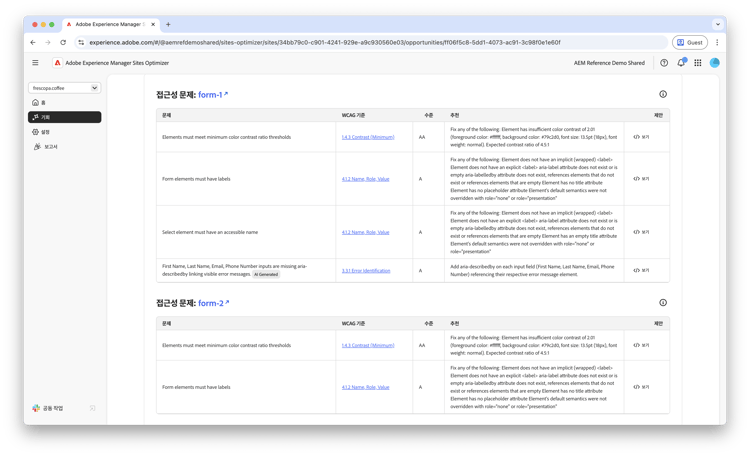This screenshot has width=750, height=456.
Task: Open a new browser tab
Action: (x=168, y=24)
